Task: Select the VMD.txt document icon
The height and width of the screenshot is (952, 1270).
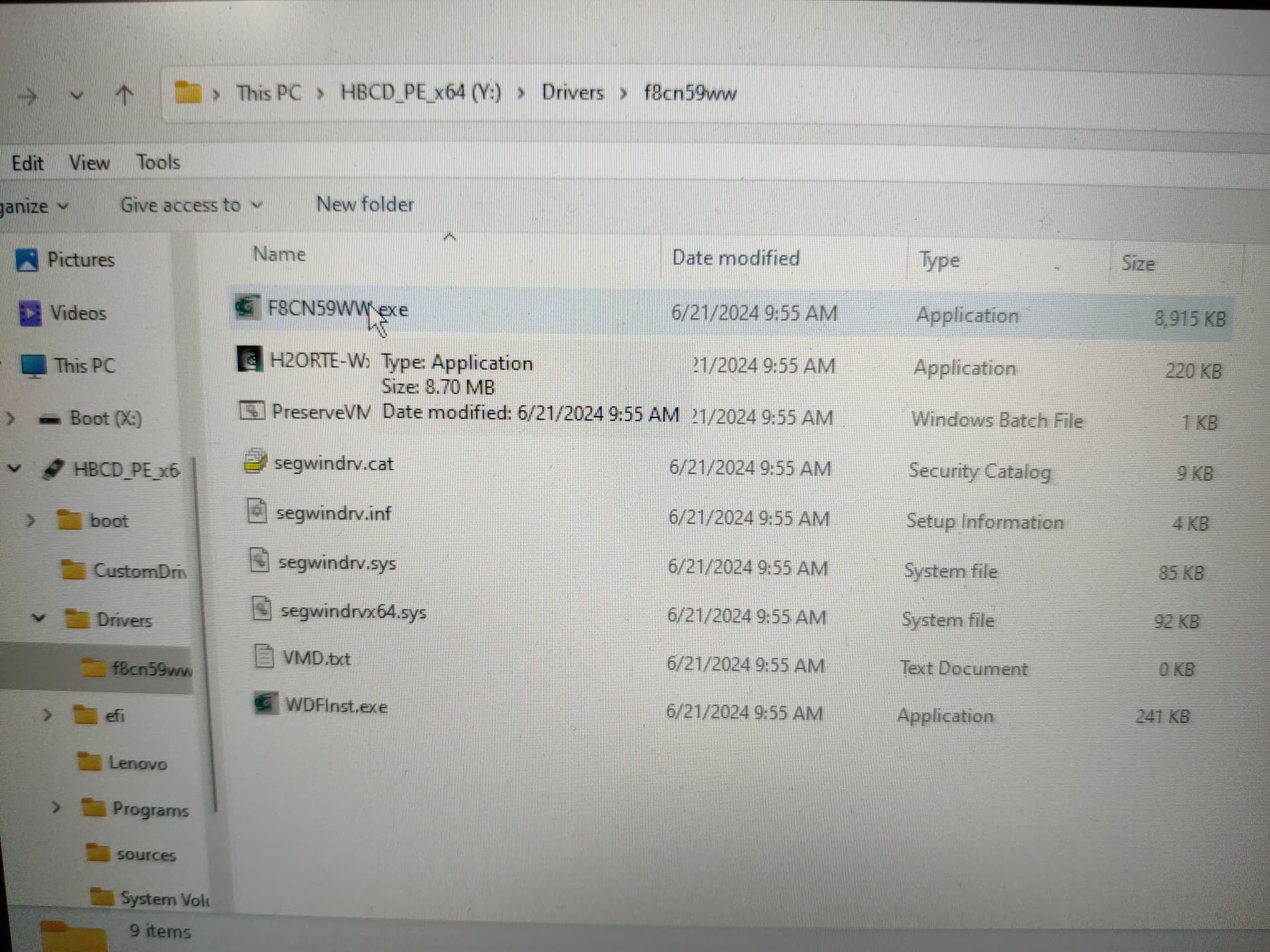Action: pos(264,656)
